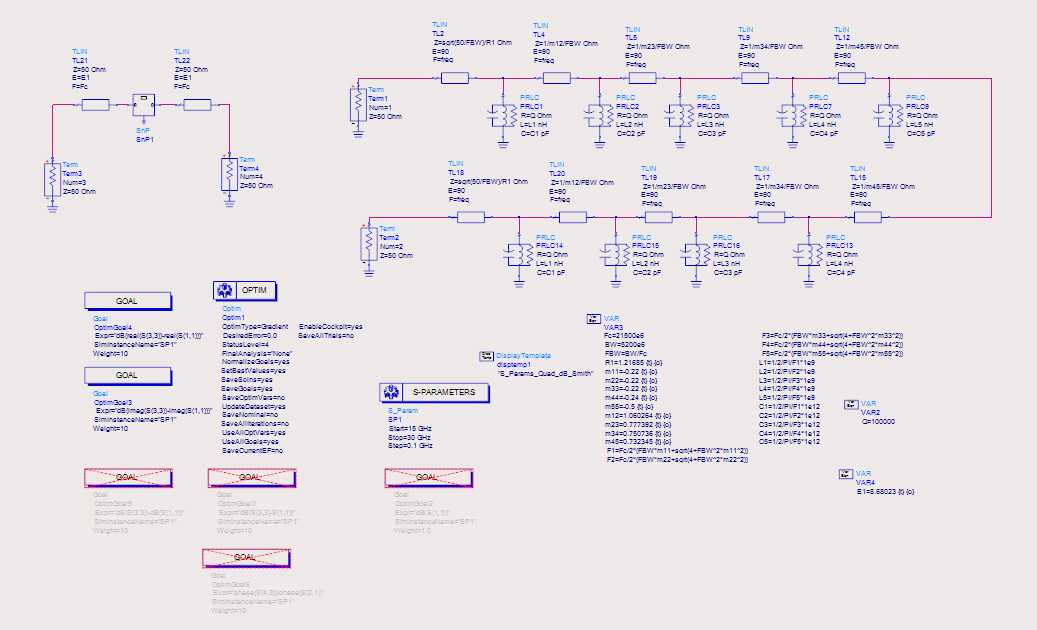Select the deactivated OptimGoal2 GOAL block
The height and width of the screenshot is (630, 1037).
(428, 477)
